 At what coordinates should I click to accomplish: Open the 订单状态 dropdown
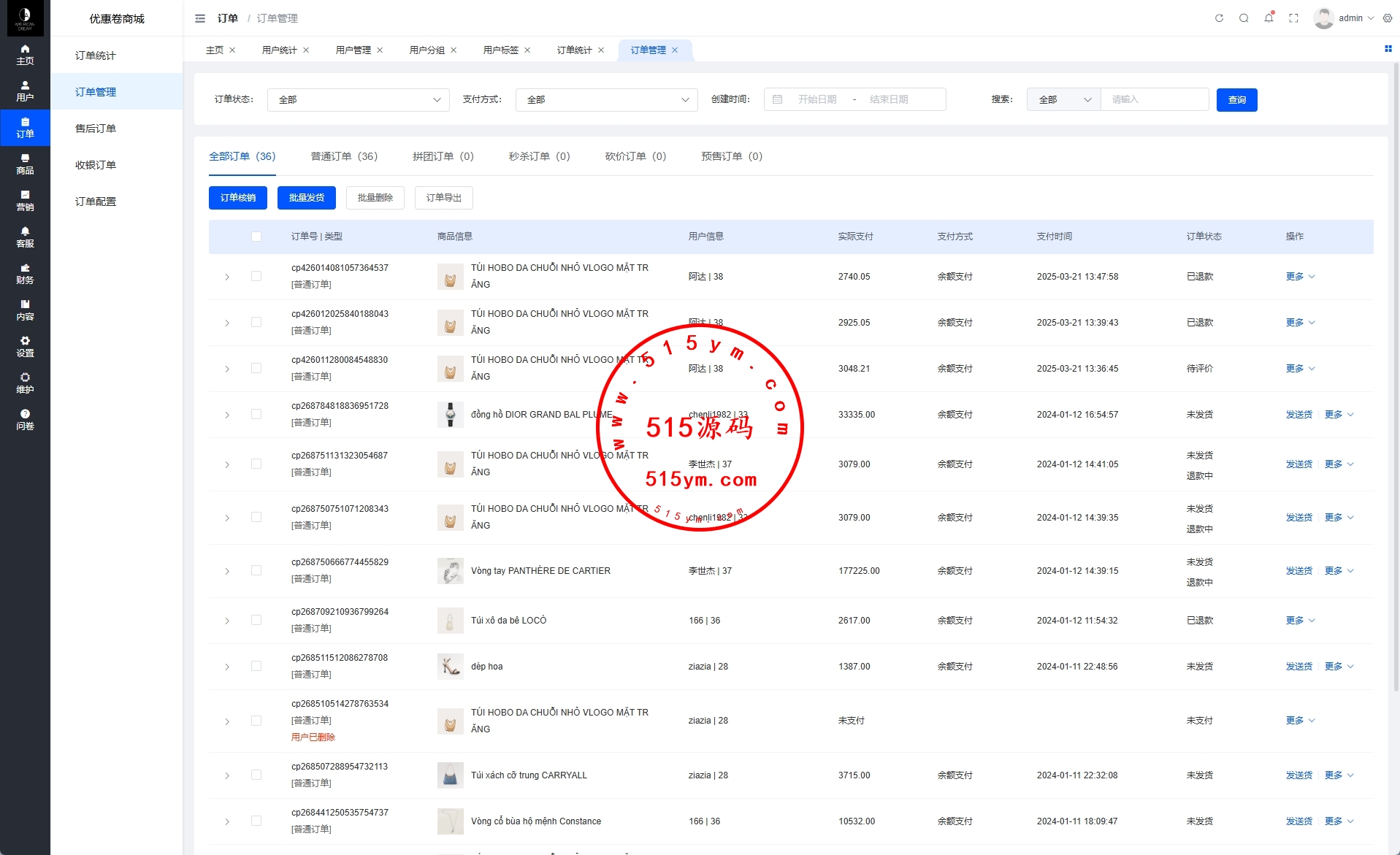pos(358,100)
